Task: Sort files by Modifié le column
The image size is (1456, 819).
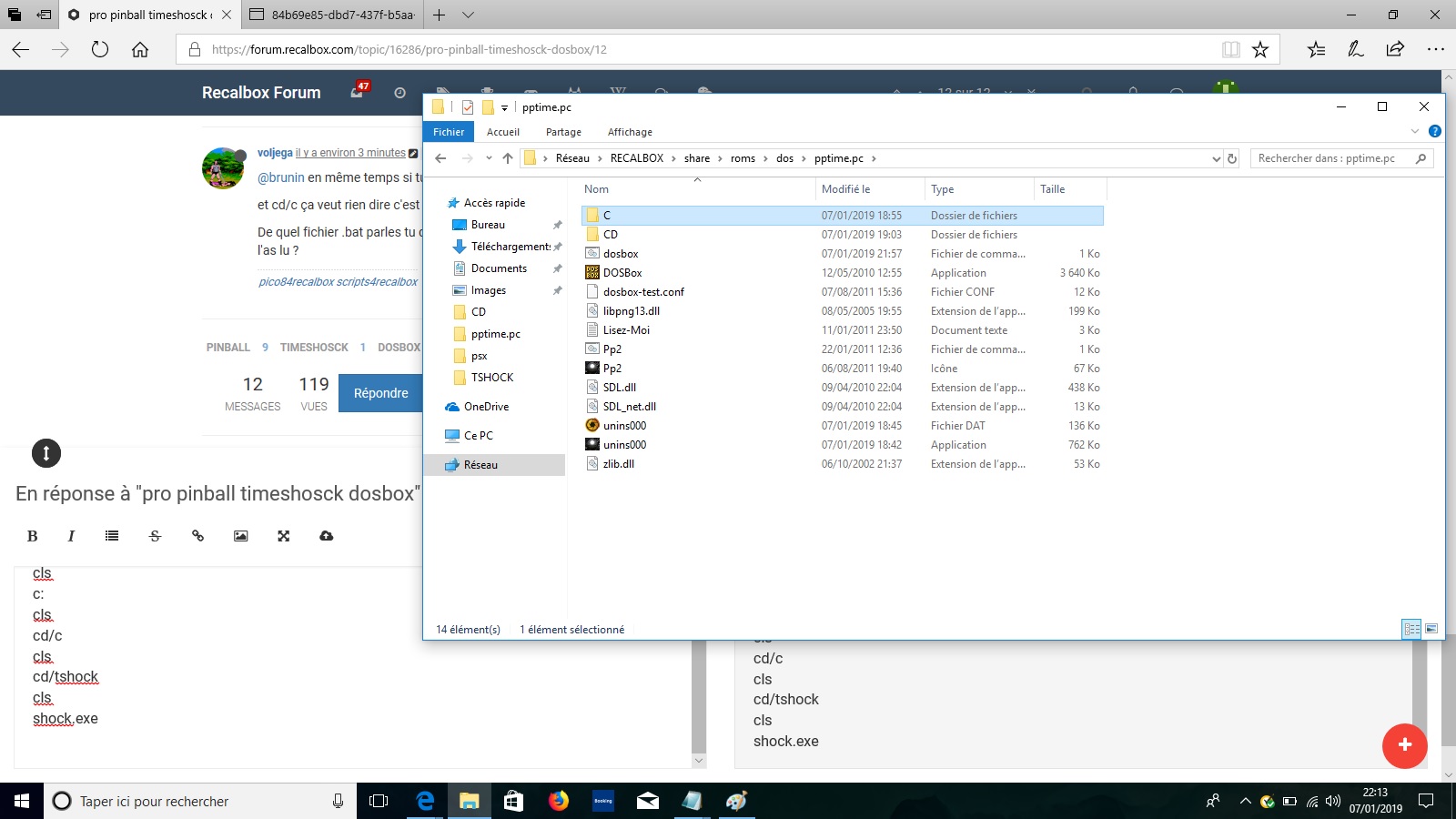Action: point(846,189)
